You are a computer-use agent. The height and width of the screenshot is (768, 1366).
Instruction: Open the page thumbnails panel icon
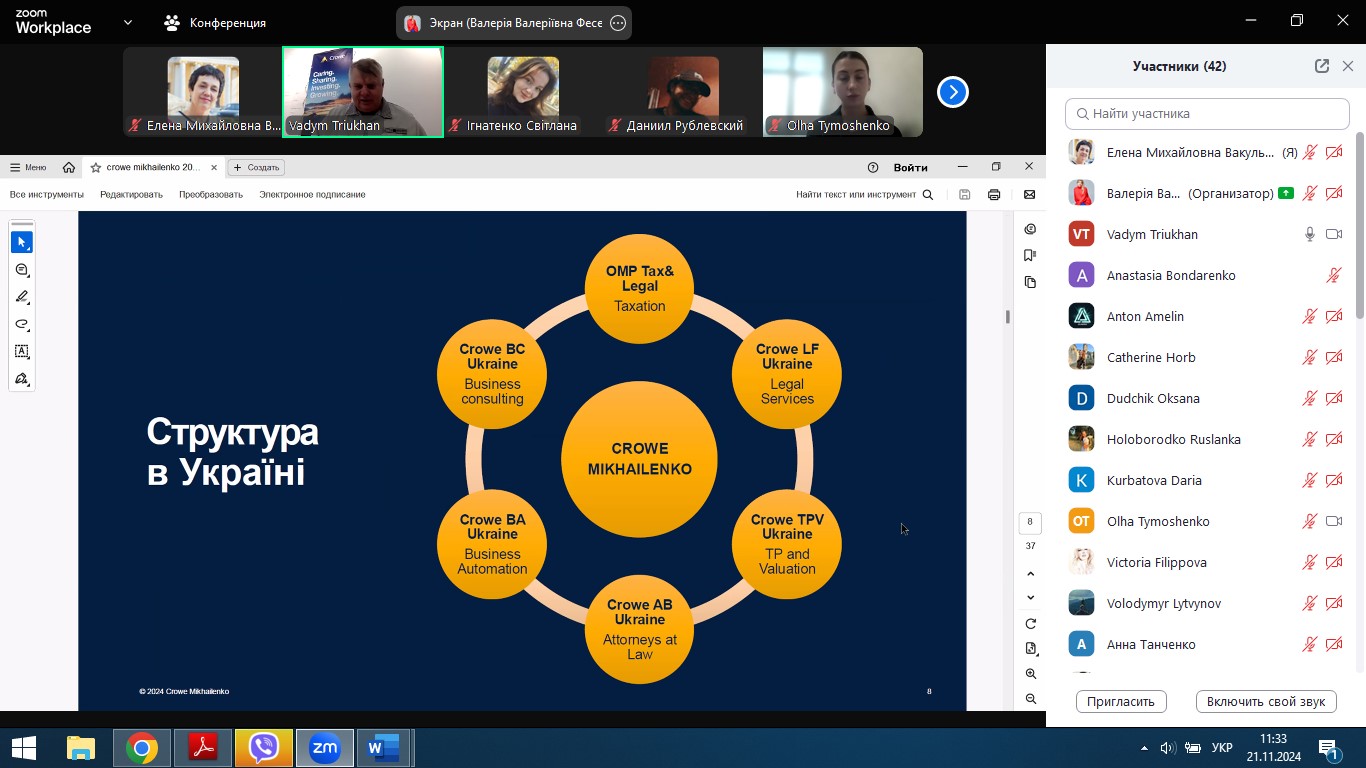1030,282
